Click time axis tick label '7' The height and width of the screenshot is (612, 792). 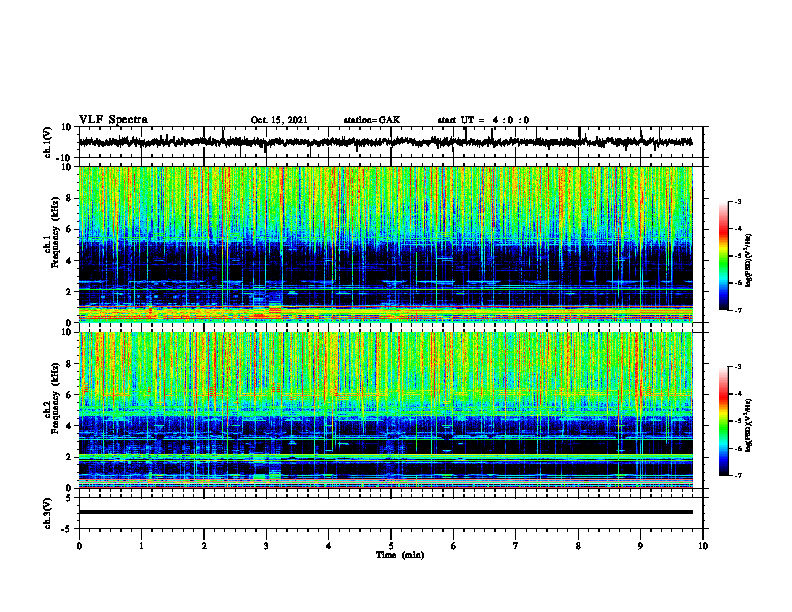point(516,546)
